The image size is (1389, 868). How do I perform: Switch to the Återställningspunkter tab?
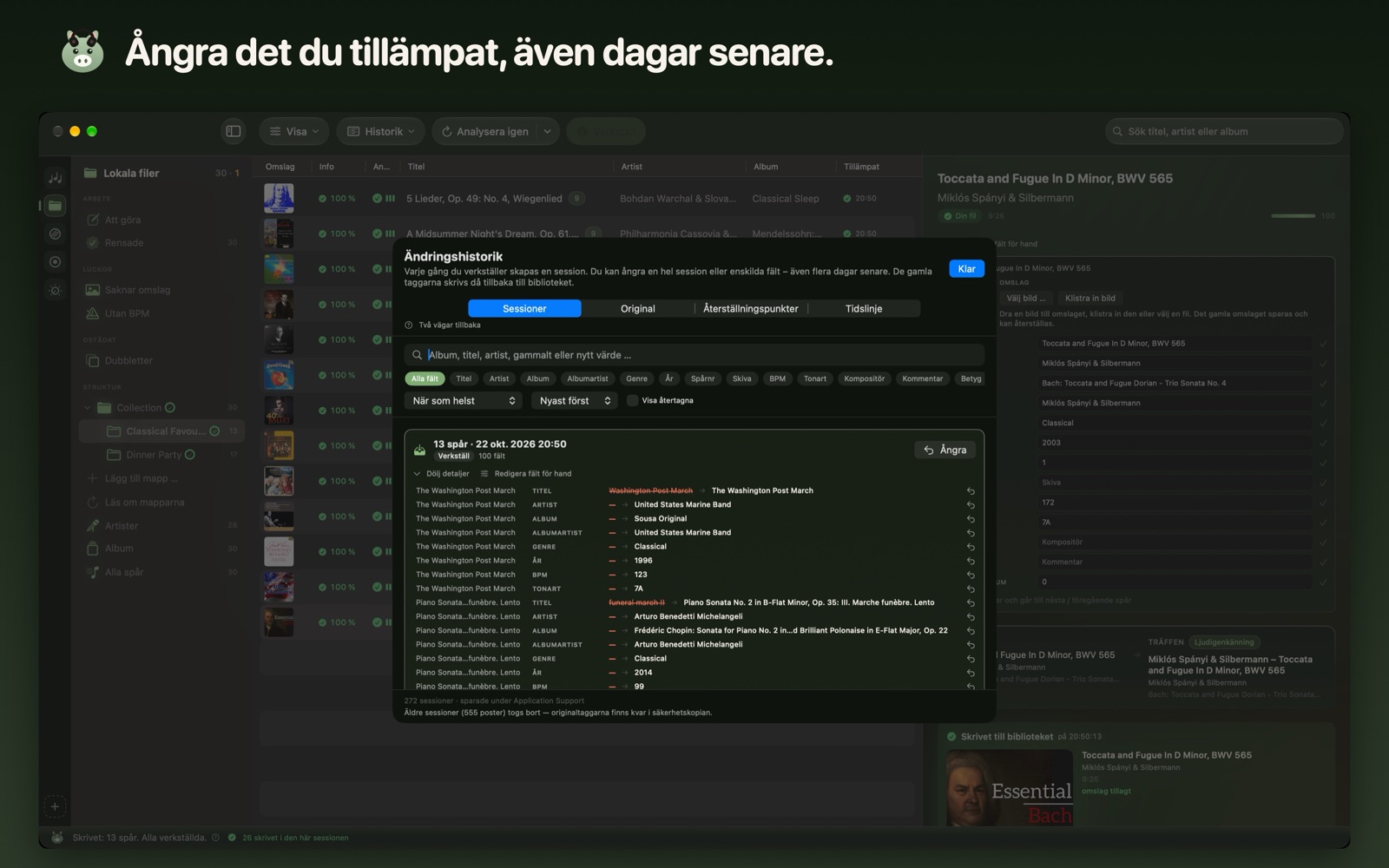pos(750,308)
